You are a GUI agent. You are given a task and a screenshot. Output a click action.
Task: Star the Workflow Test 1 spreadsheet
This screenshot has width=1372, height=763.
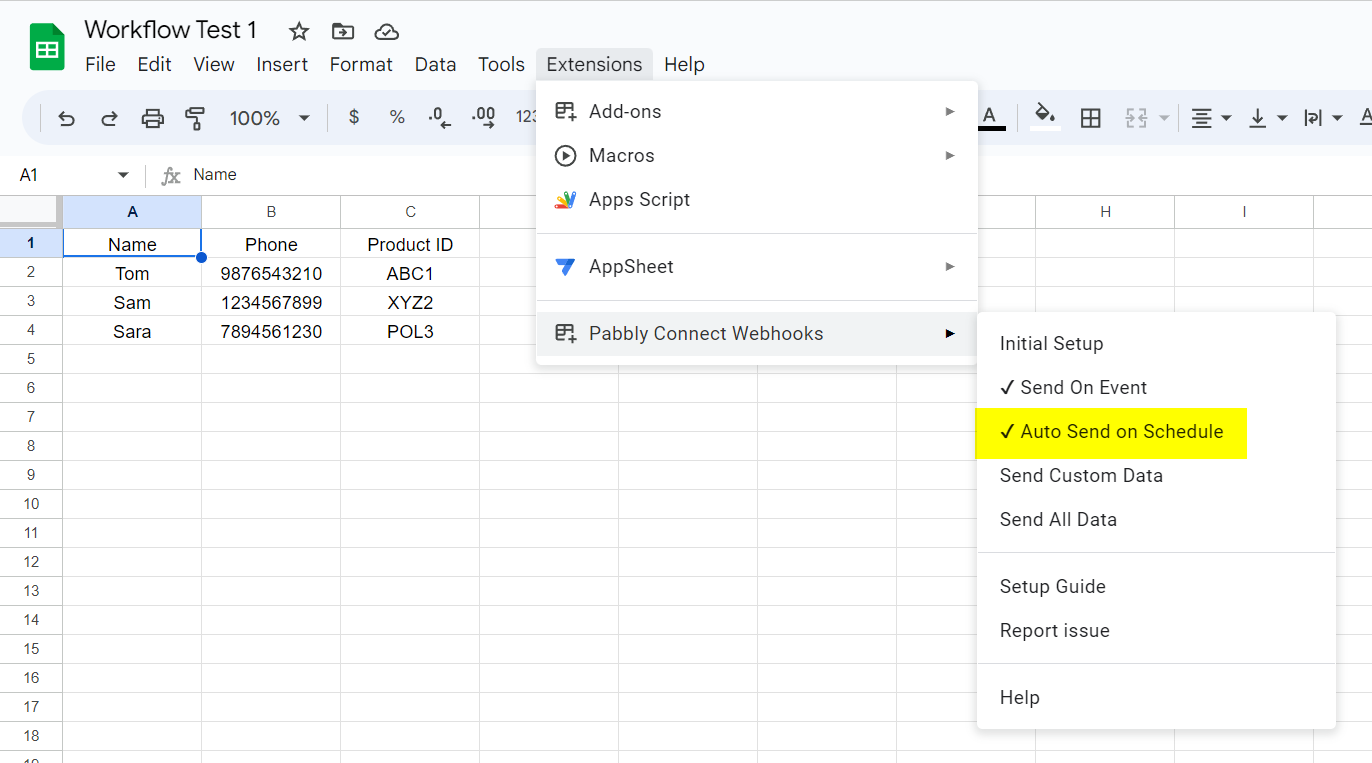click(299, 31)
